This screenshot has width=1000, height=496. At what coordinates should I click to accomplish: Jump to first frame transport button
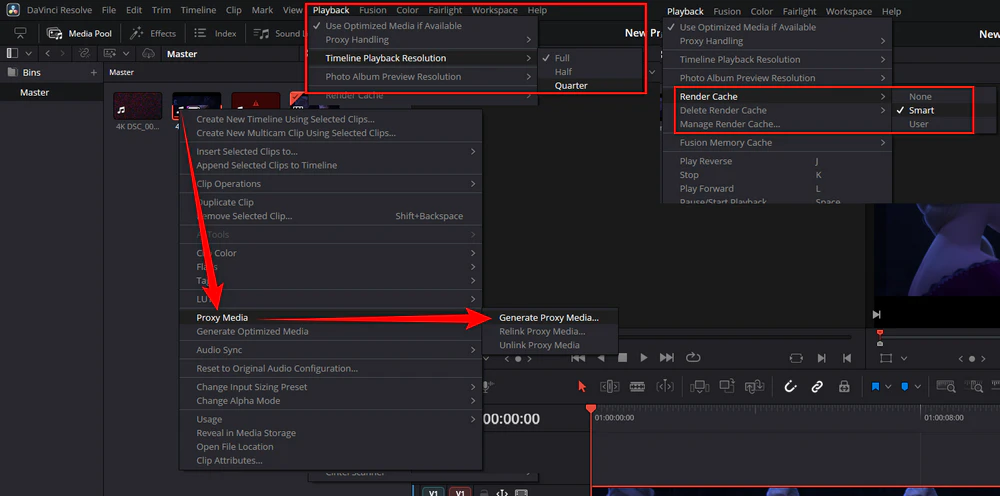[x=578, y=358]
